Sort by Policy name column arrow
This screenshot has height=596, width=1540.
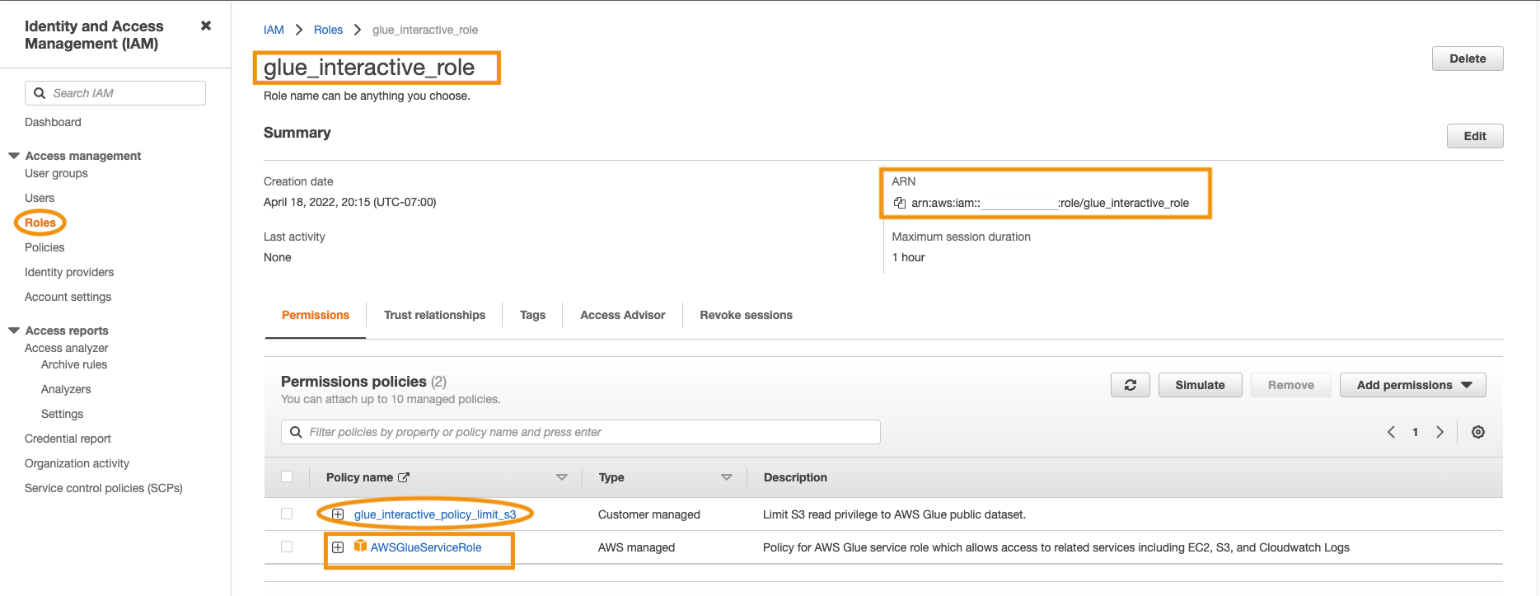561,478
